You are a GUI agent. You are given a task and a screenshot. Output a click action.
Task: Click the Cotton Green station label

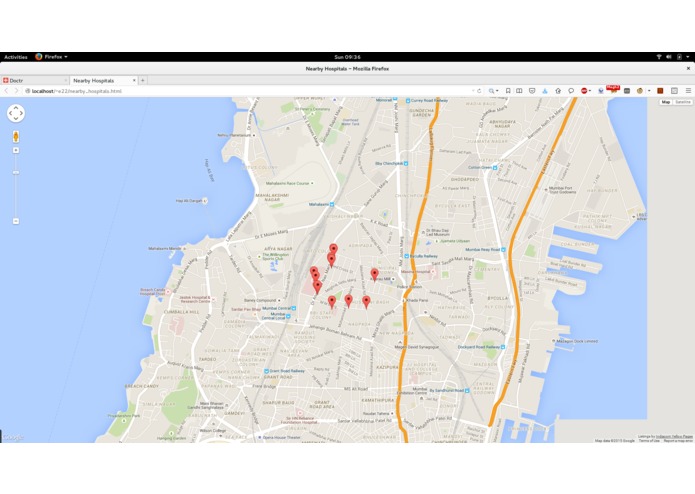coord(482,167)
